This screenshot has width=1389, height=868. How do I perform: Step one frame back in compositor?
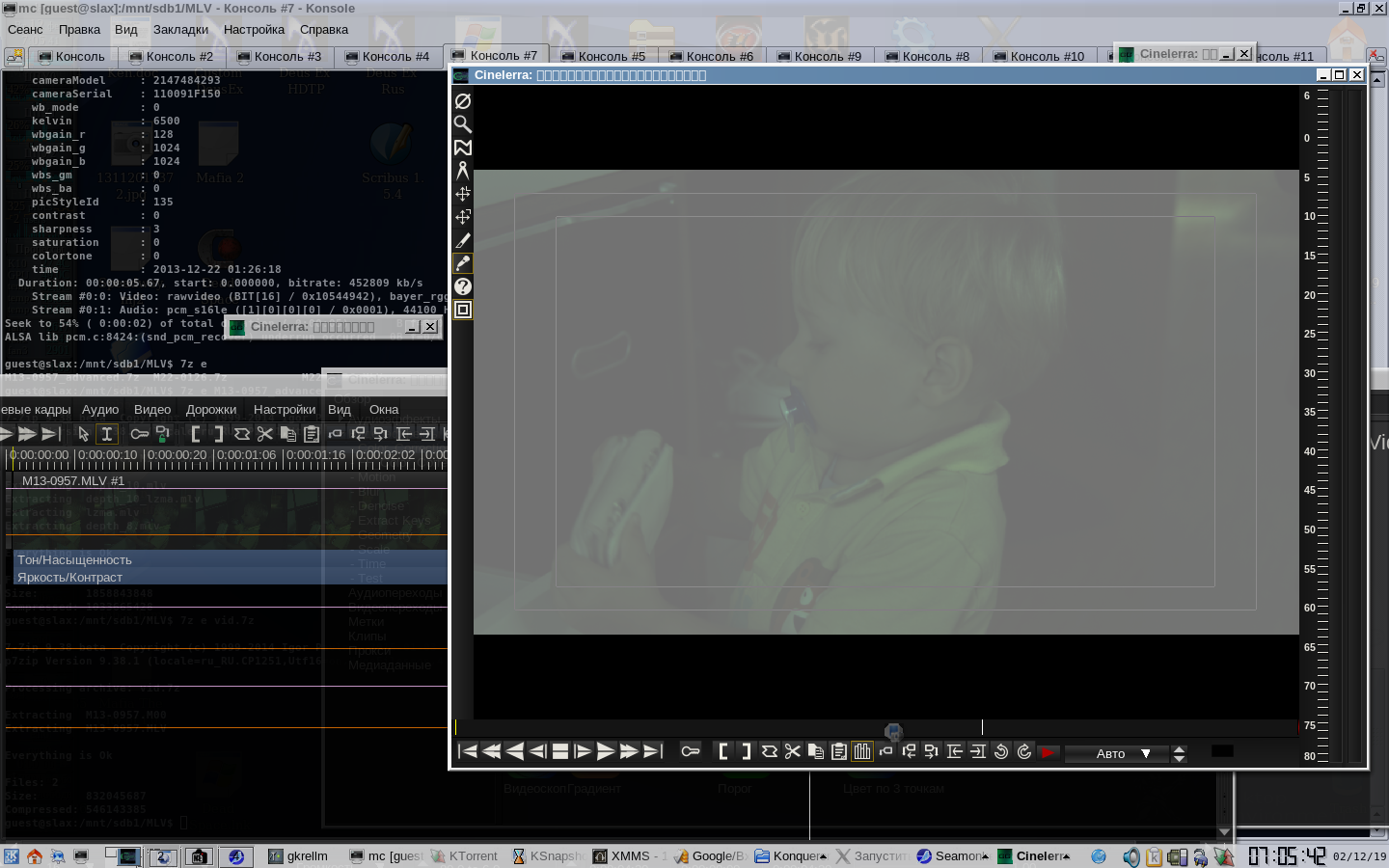(537, 751)
